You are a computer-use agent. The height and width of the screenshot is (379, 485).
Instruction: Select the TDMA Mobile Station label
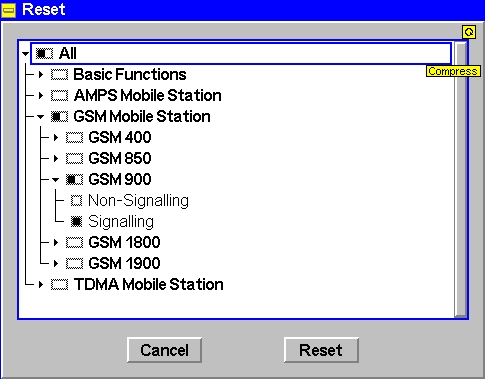point(149,284)
